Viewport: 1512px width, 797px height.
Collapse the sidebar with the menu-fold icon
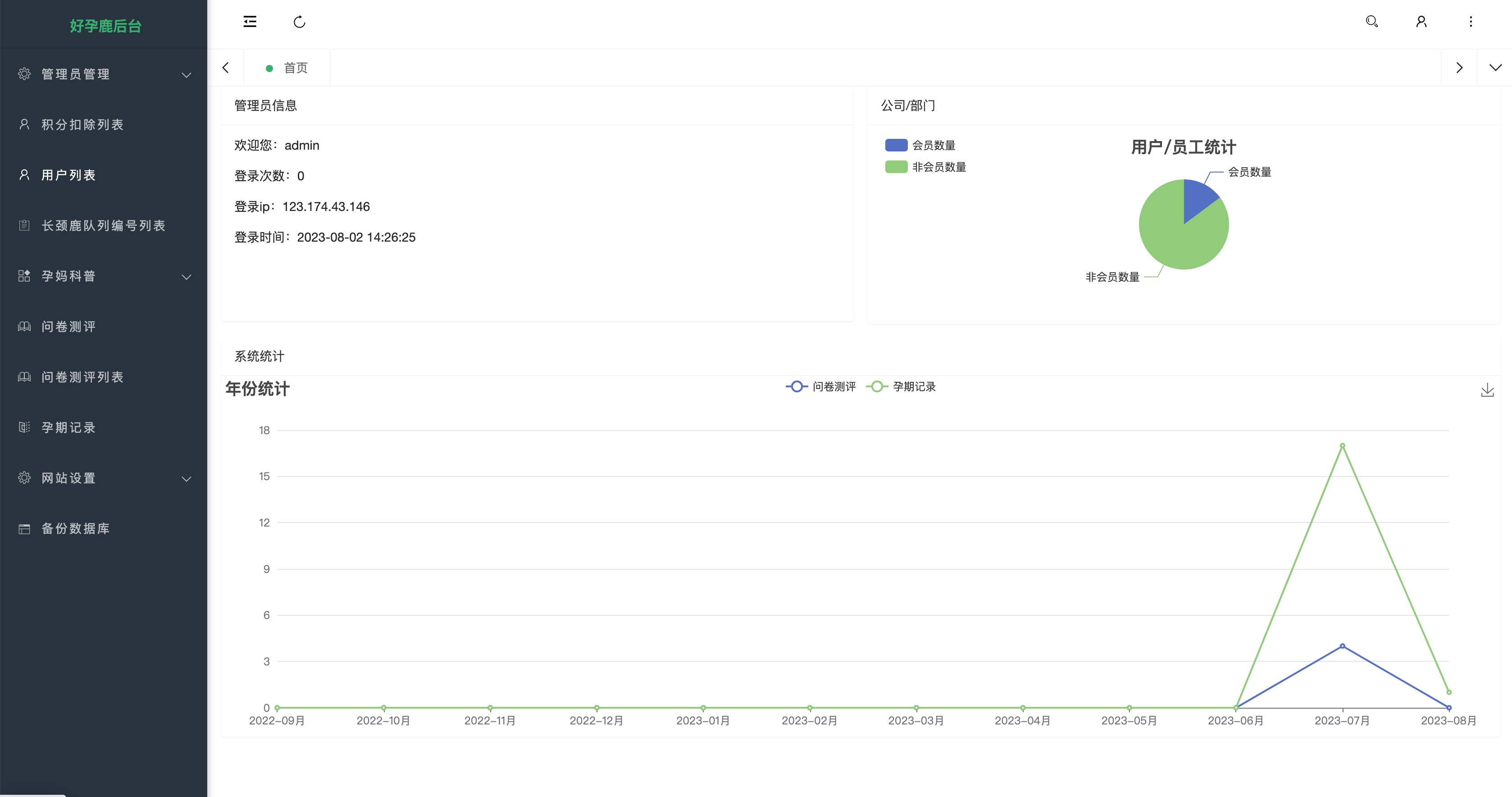[x=250, y=22]
